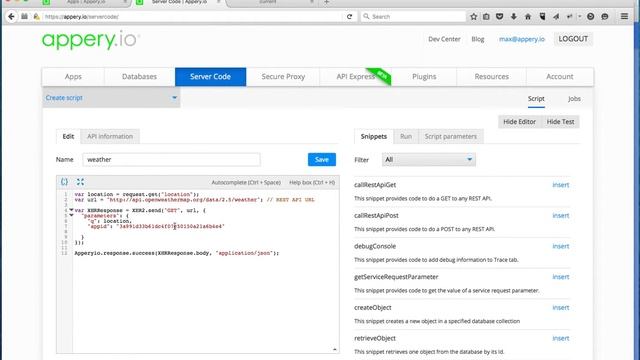Image resolution: width=640 pixels, height=360 pixels.
Task: Expand the Create script dropdown
Action: click(x=111, y=98)
